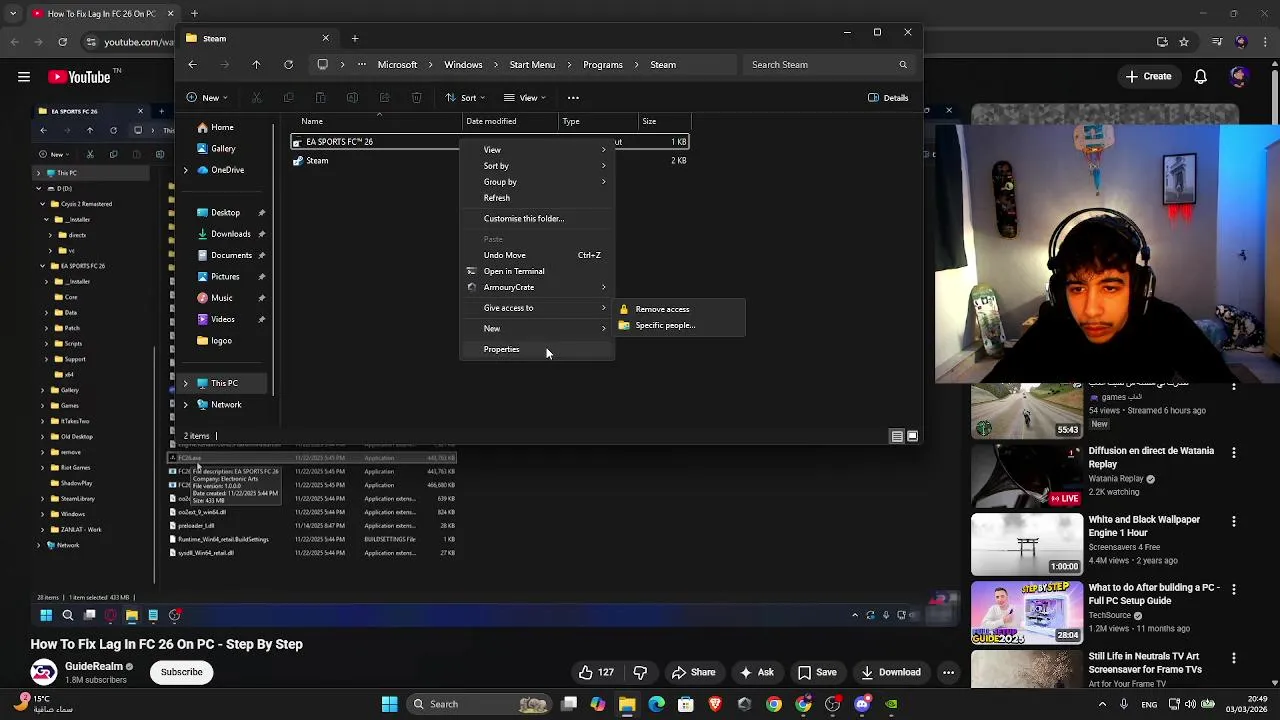
Task: Open the Group by submenu
Action: click(x=537, y=182)
